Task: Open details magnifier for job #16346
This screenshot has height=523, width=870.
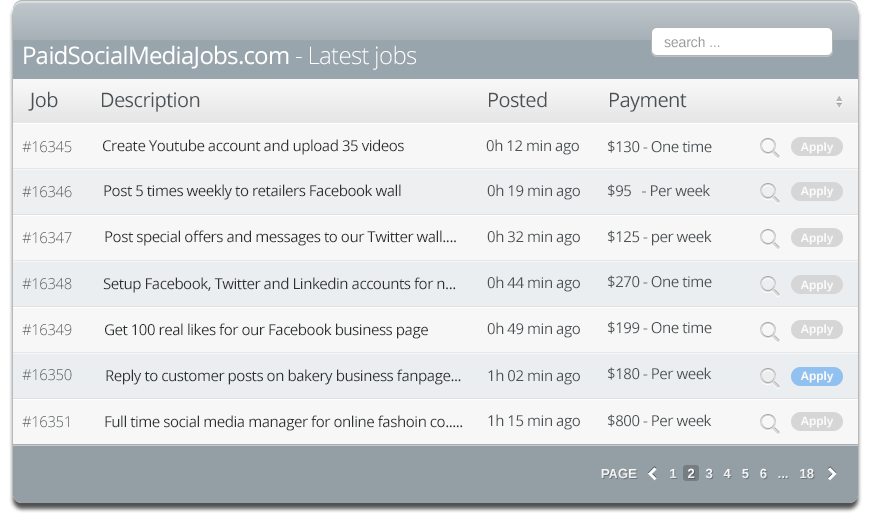Action: click(x=770, y=192)
